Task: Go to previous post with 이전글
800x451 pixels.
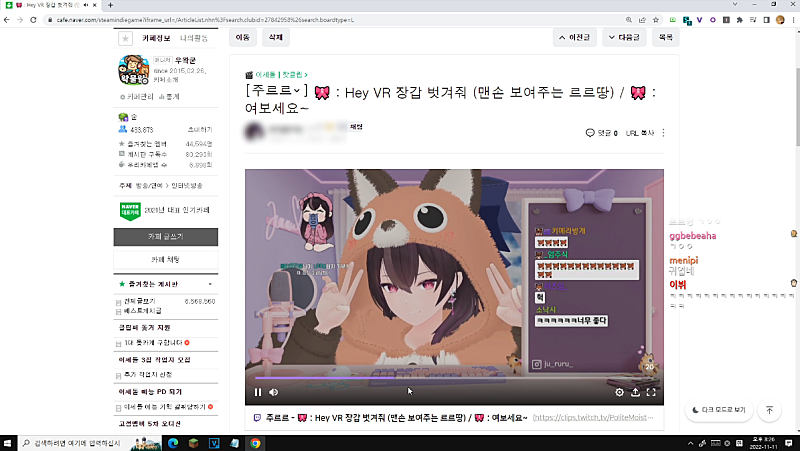Action: point(574,37)
